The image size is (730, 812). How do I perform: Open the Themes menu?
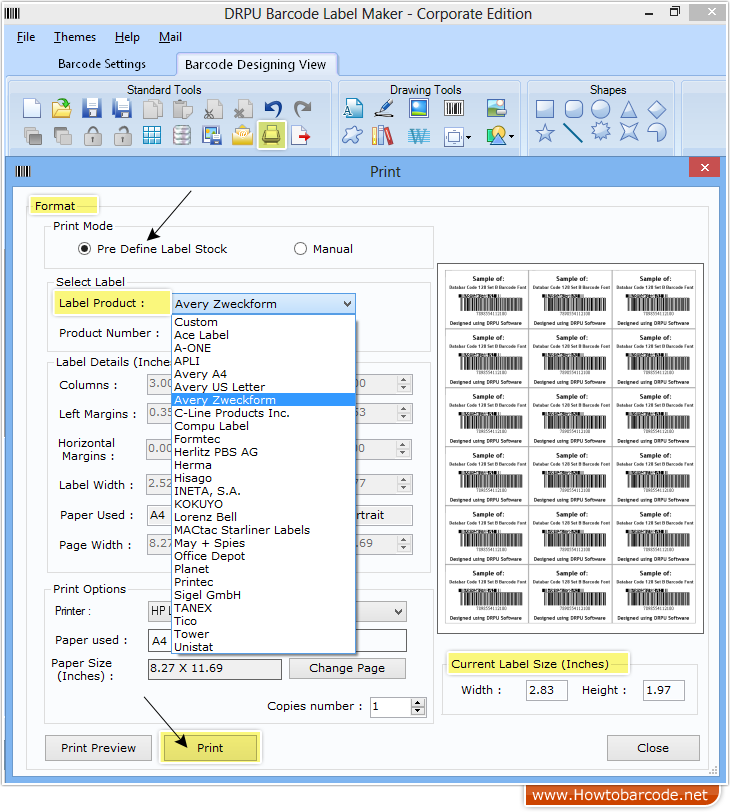75,37
